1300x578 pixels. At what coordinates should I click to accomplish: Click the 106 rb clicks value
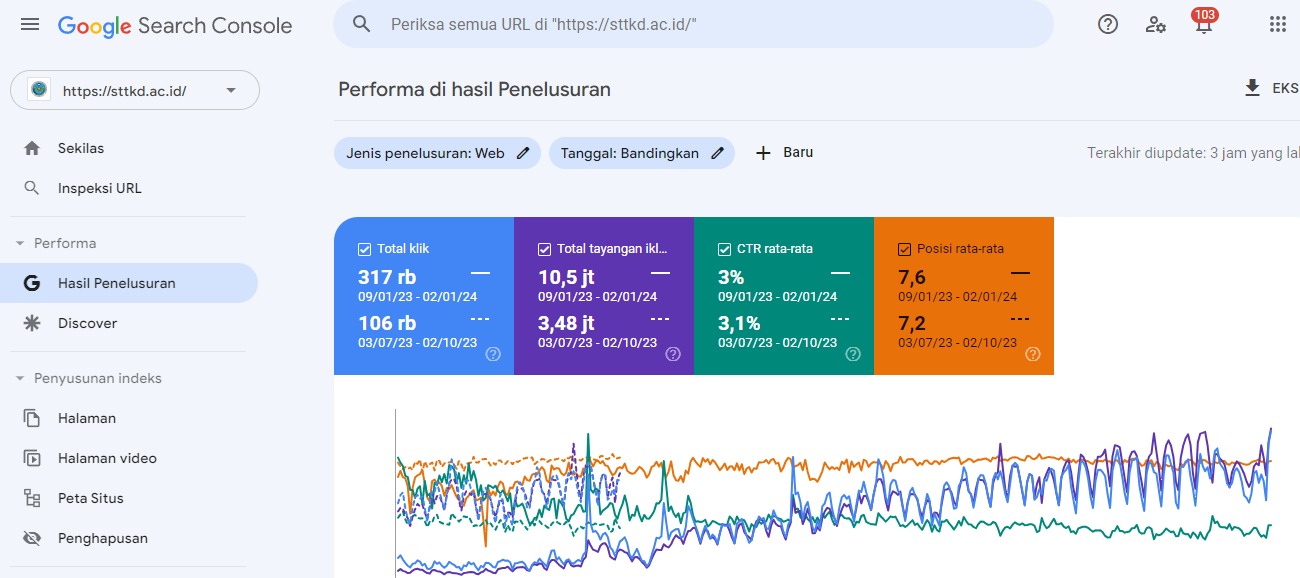click(x=387, y=323)
